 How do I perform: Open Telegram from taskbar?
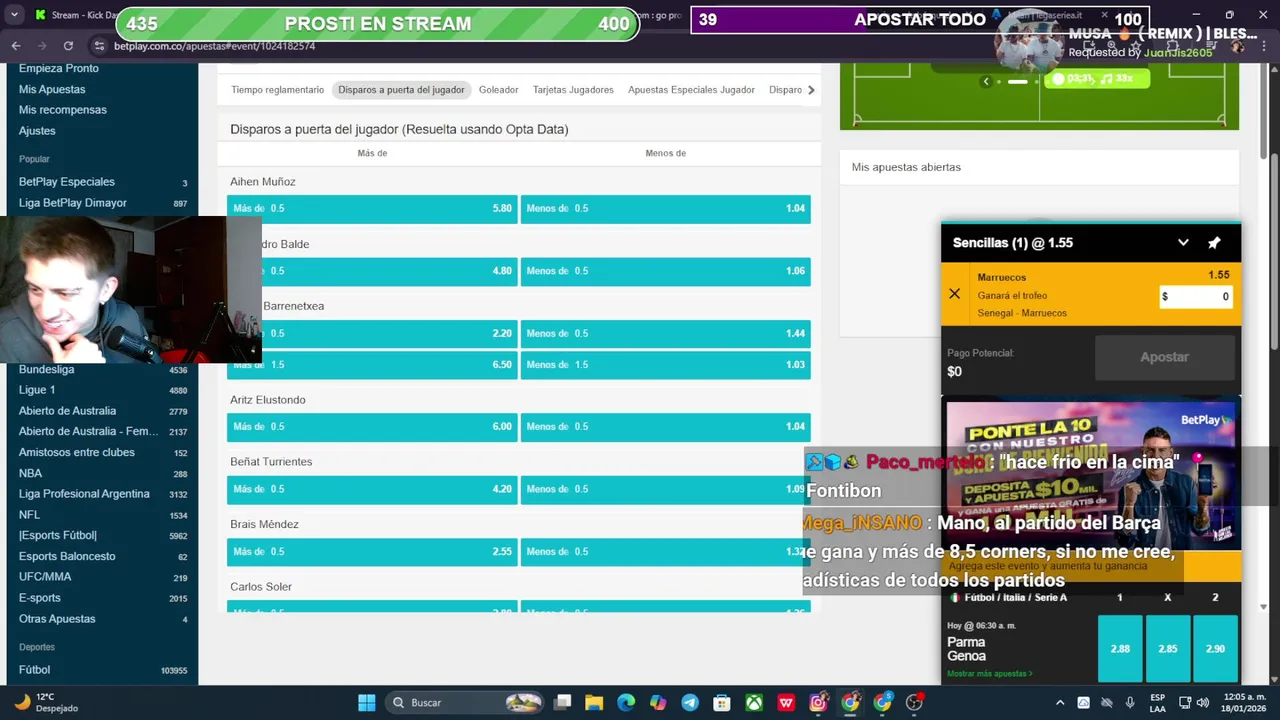(690, 703)
